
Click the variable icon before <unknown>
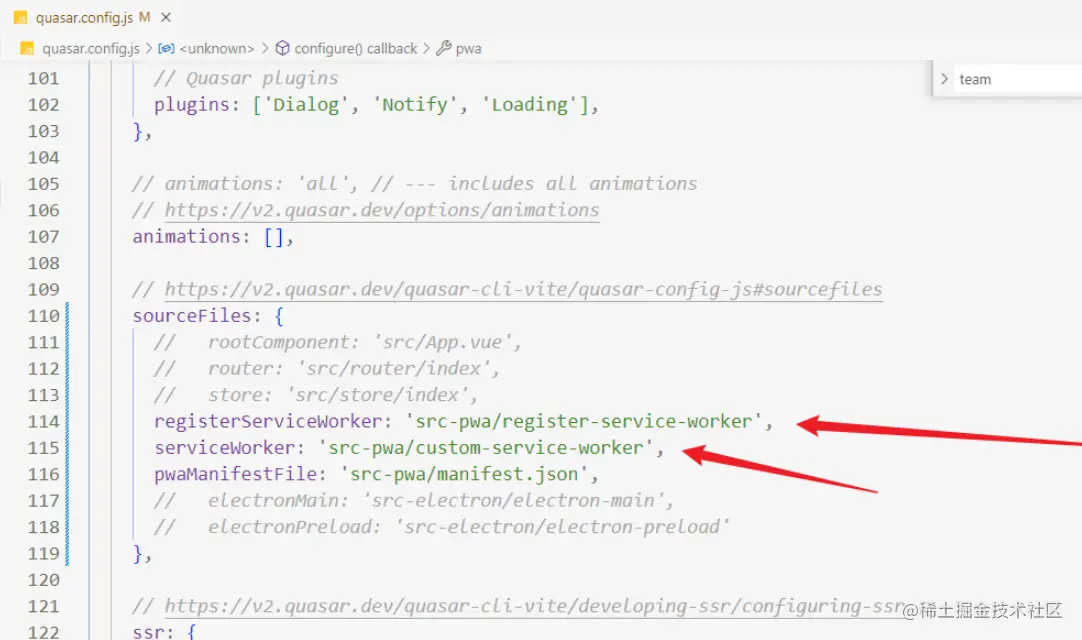[166, 48]
